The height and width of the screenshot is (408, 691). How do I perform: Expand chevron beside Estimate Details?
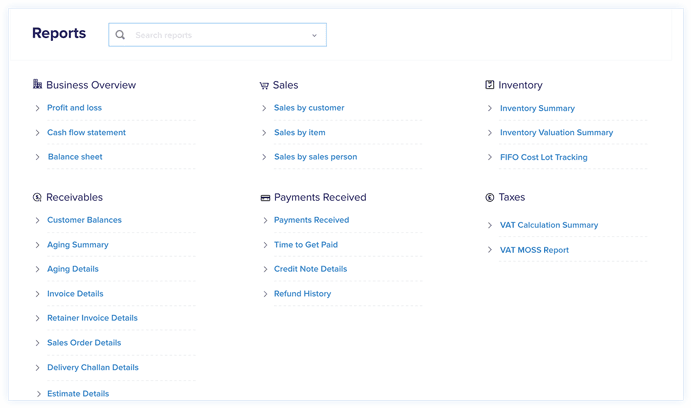click(x=38, y=394)
